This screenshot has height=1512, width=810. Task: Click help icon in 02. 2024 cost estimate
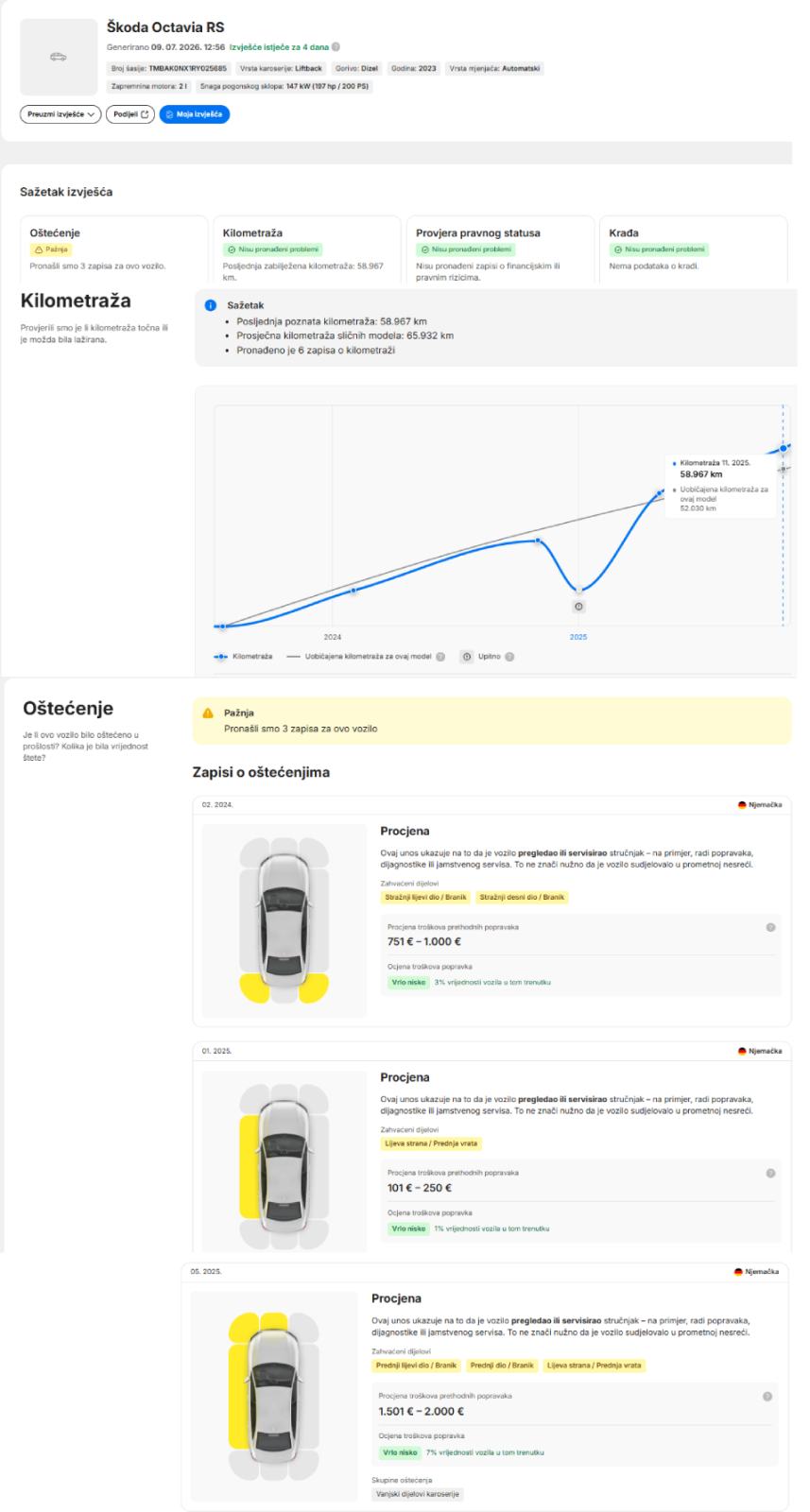point(770,927)
